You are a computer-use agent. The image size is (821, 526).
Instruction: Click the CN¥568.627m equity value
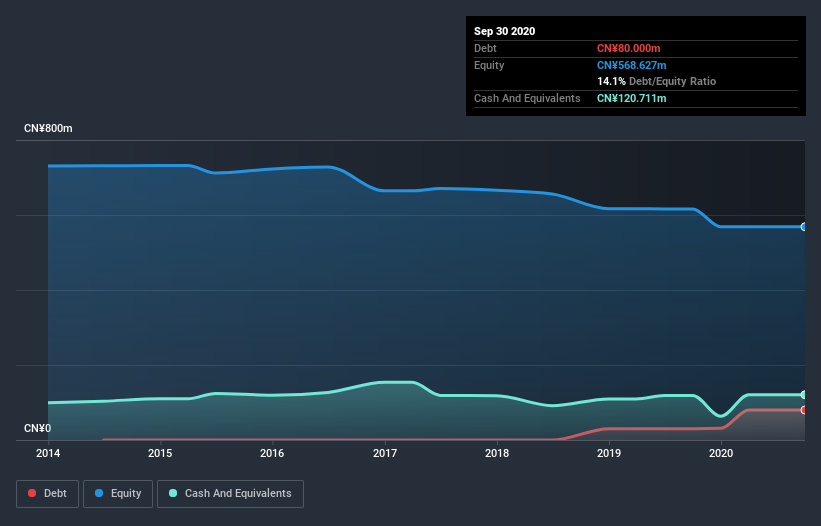click(631, 65)
